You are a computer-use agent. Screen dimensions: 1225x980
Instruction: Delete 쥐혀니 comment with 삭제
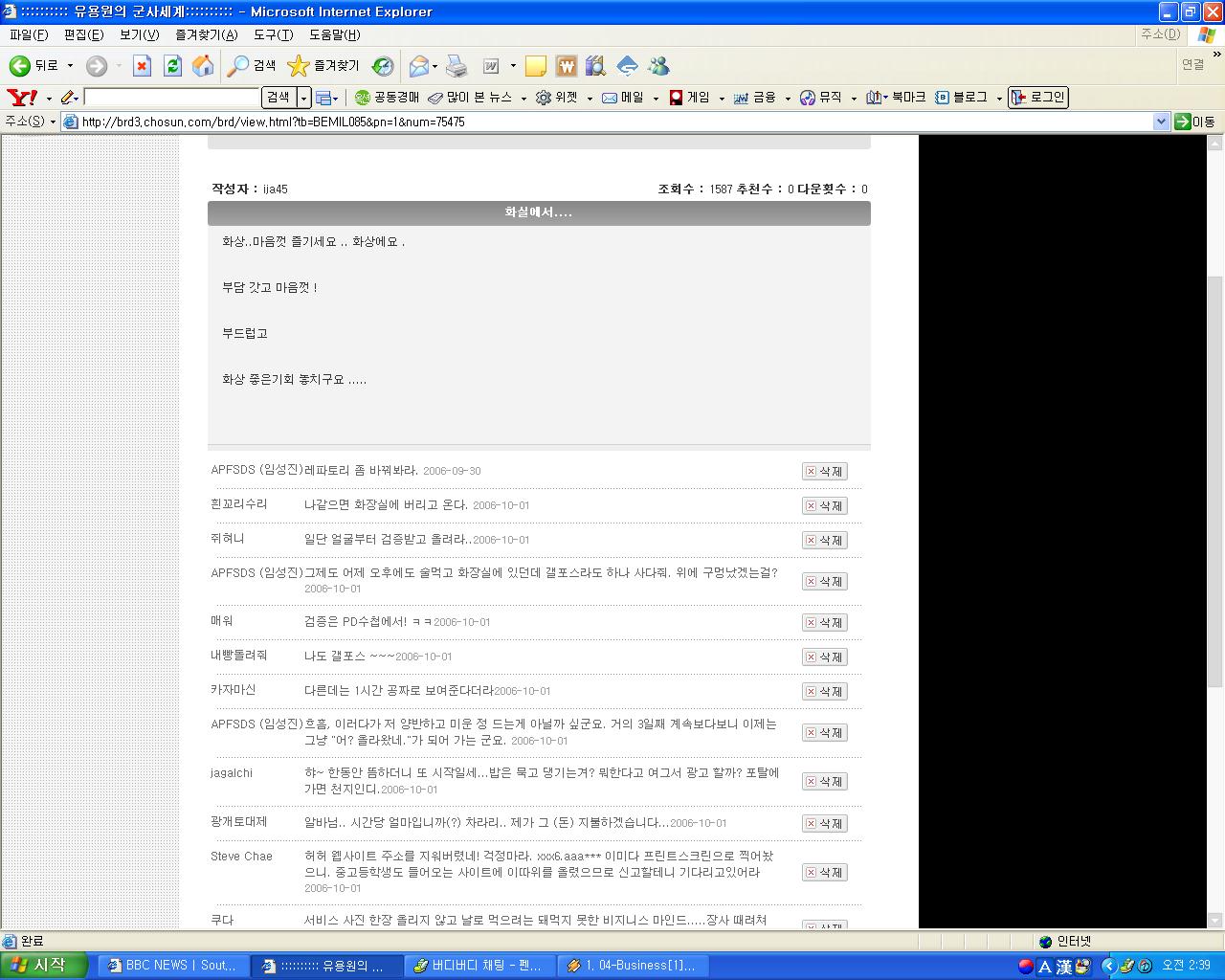824,540
